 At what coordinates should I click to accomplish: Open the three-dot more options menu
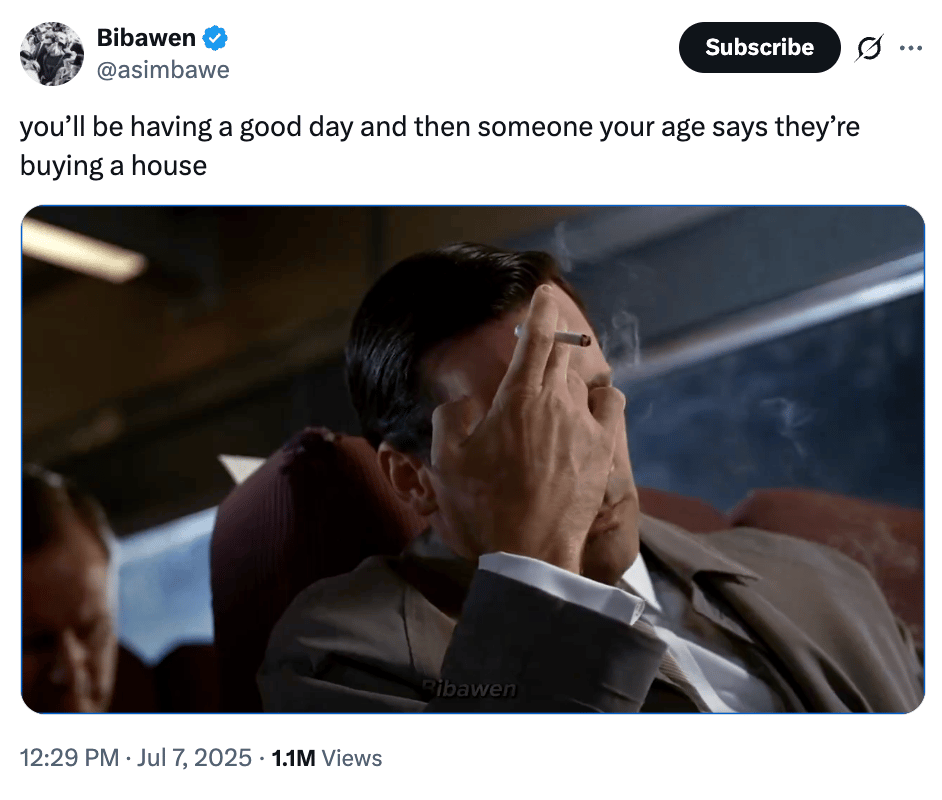[911, 47]
